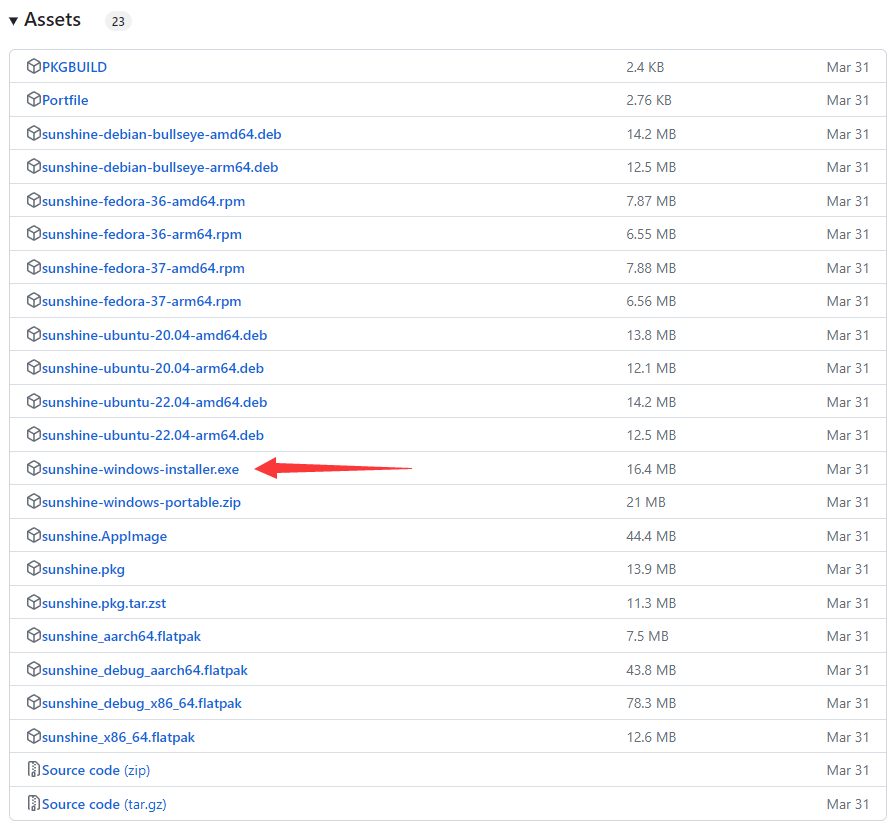Download sunshine_debug_x86_64.flatpak
This screenshot has height=832, width=894.
pyautogui.click(x=141, y=703)
